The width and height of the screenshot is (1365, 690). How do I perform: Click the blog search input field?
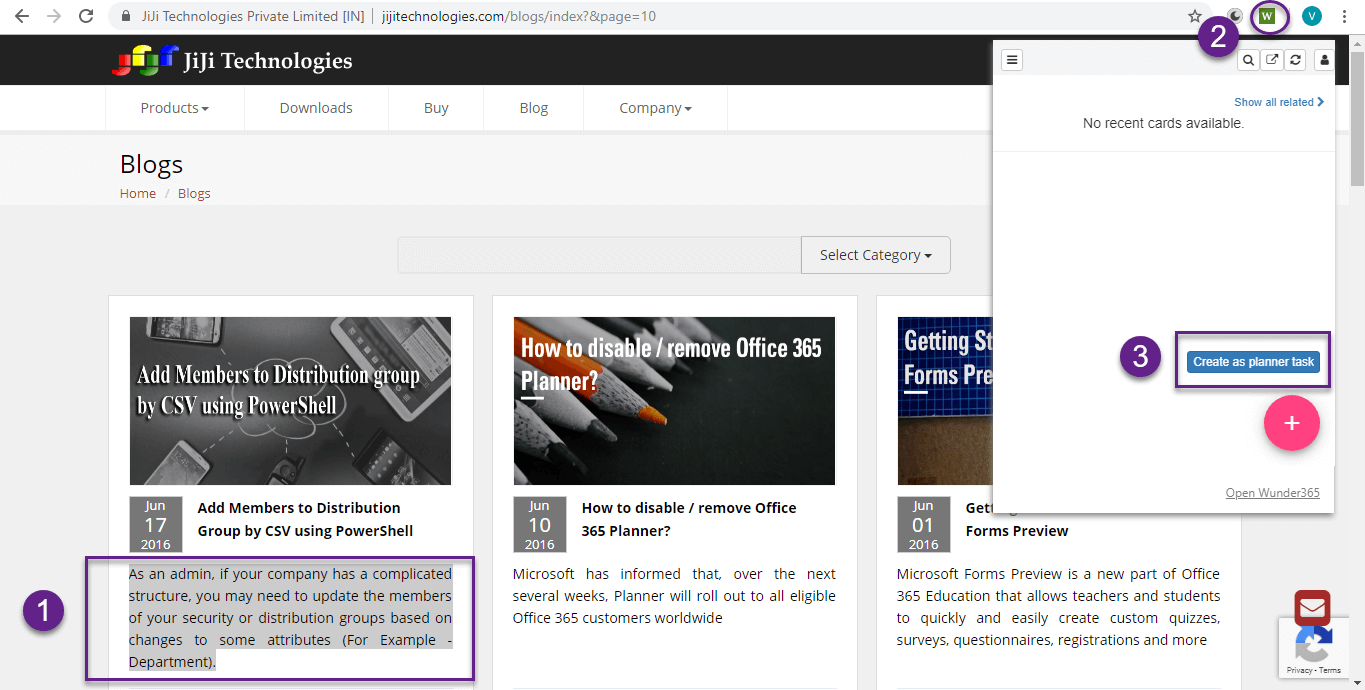point(599,255)
